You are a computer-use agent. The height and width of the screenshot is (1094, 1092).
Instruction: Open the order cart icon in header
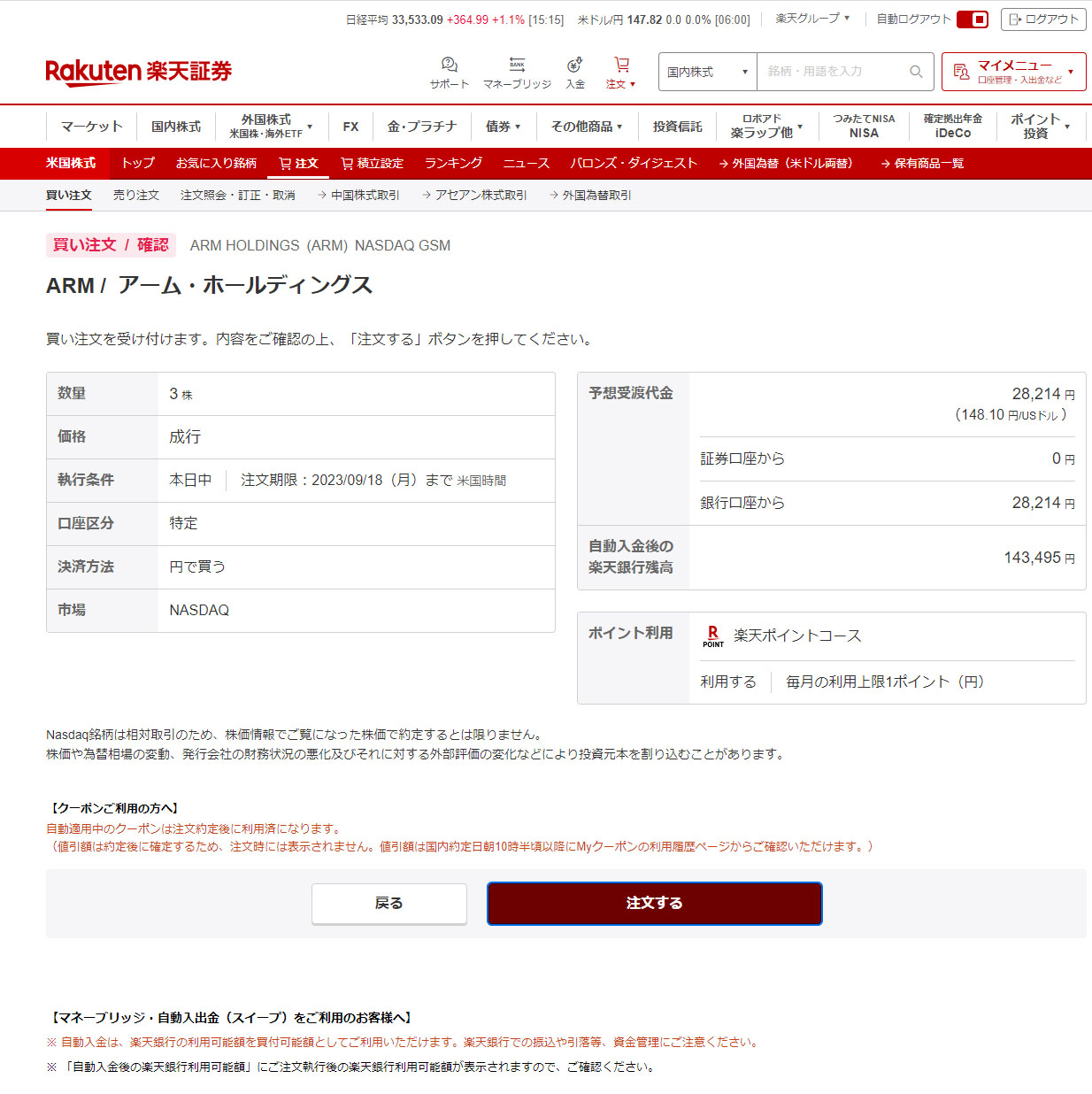point(621,65)
